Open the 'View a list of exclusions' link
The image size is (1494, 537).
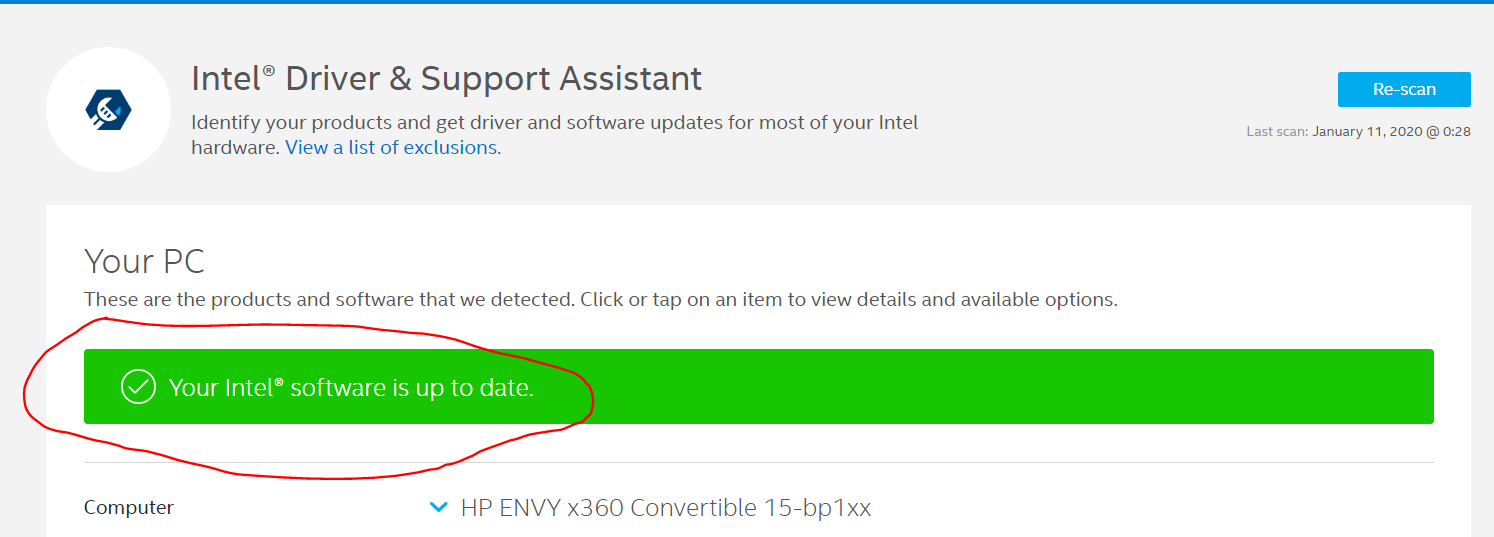tap(391, 148)
